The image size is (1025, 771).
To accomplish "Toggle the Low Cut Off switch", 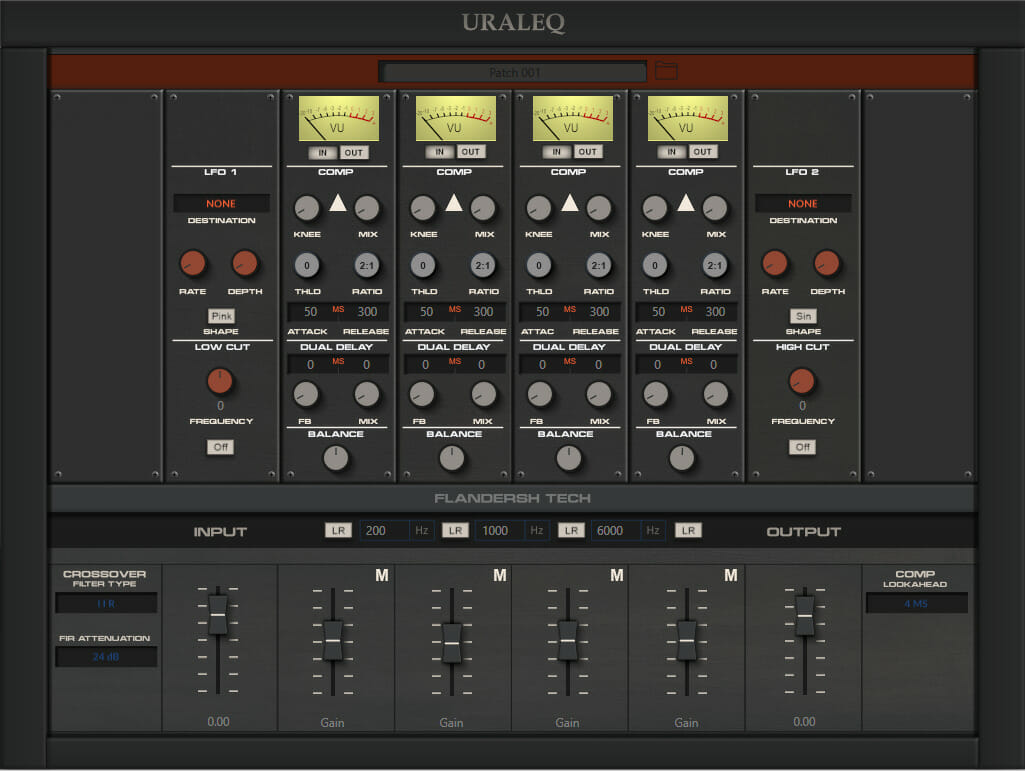I will click(x=220, y=447).
